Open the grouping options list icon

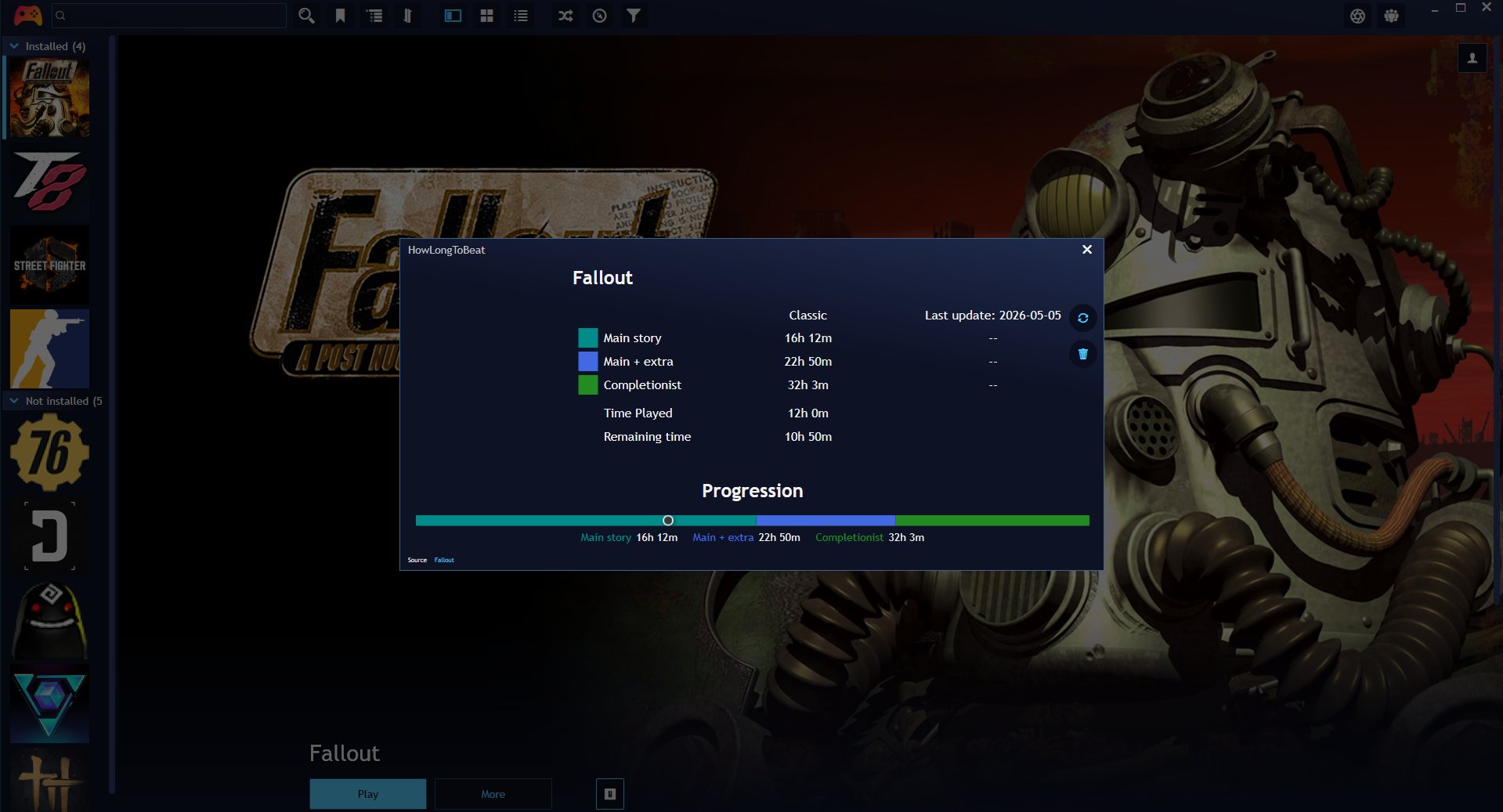375,16
